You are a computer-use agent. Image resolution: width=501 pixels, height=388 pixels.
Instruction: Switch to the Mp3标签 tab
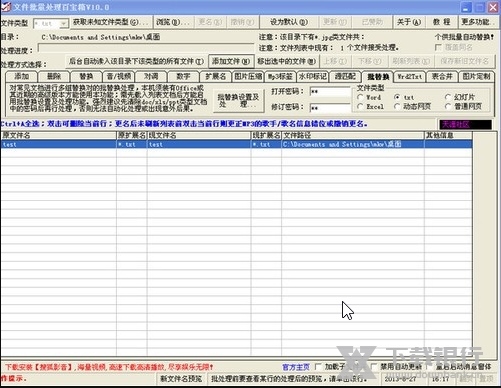pos(280,76)
